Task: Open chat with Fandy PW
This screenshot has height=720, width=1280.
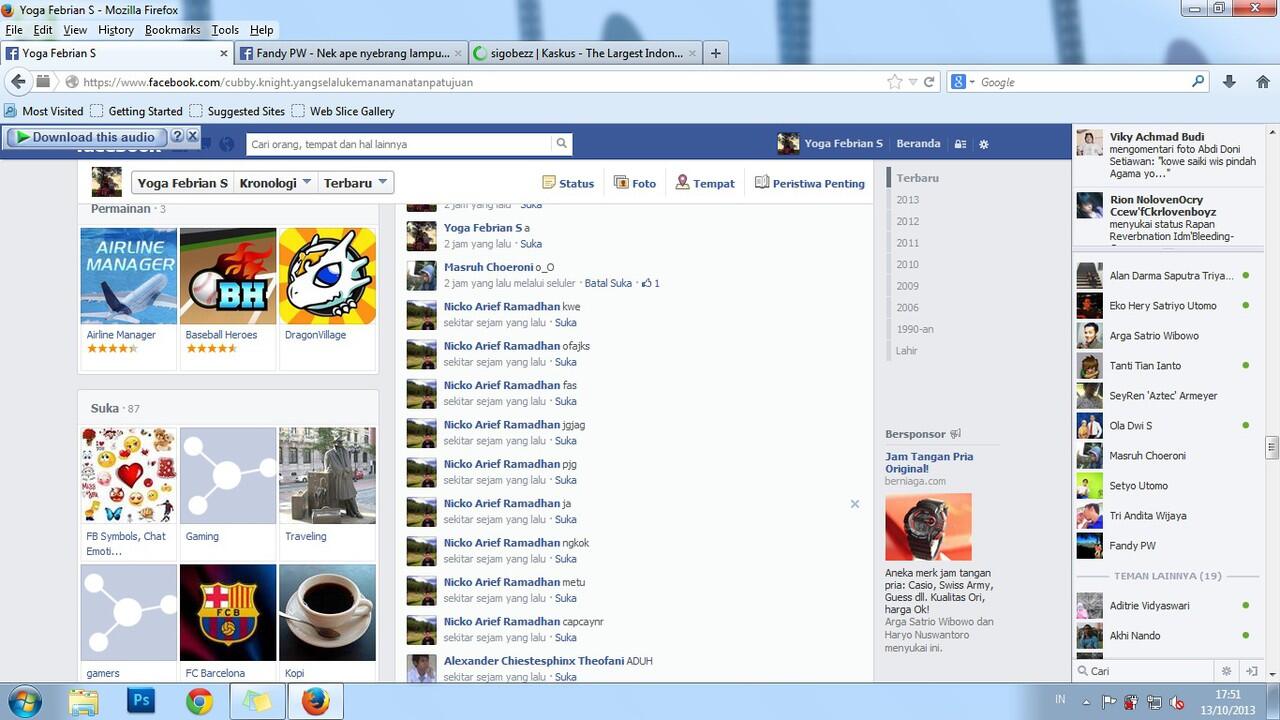Action: (1165, 546)
